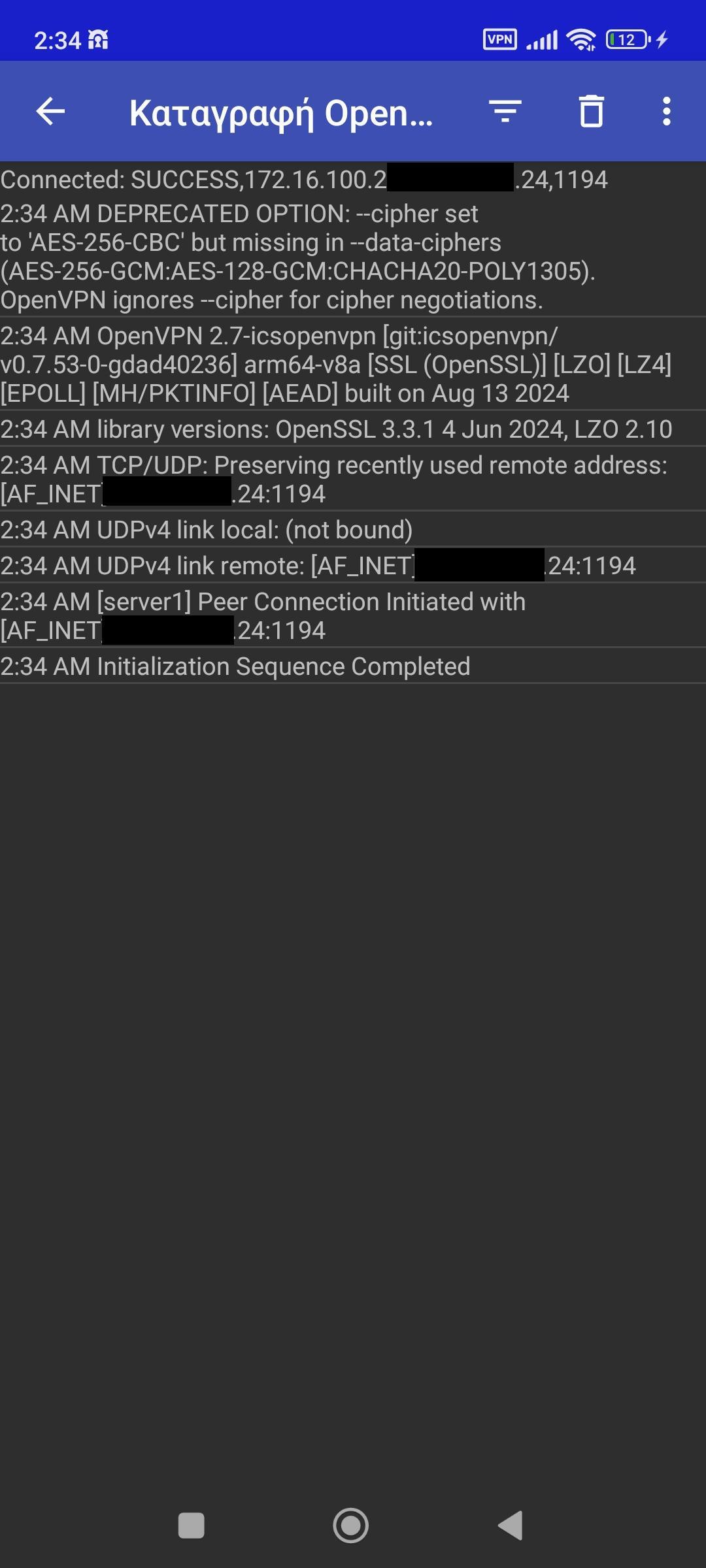Open the three-dot overflow menu
Viewport: 706px width, 1568px height.
pyautogui.click(x=666, y=112)
